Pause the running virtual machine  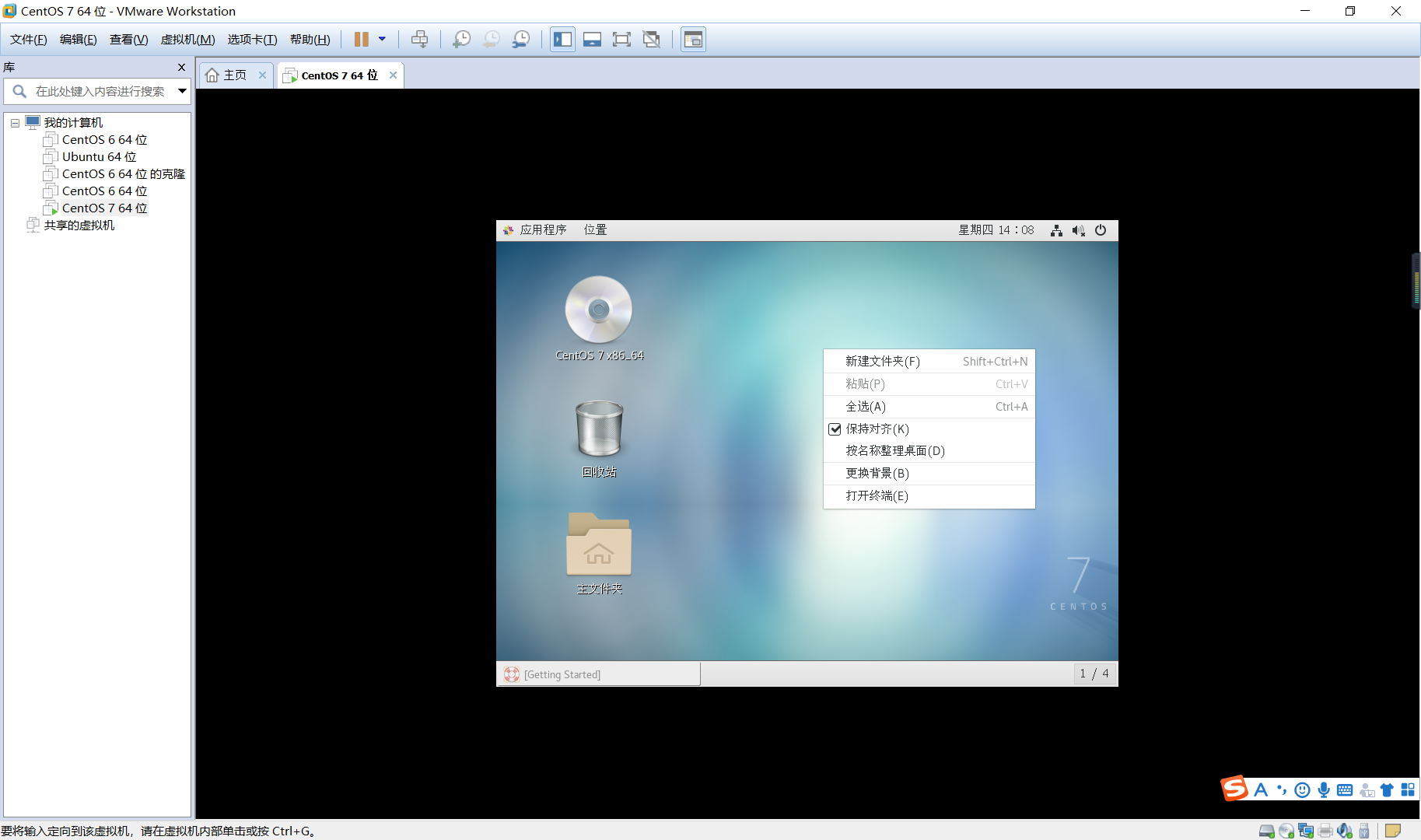point(362,40)
